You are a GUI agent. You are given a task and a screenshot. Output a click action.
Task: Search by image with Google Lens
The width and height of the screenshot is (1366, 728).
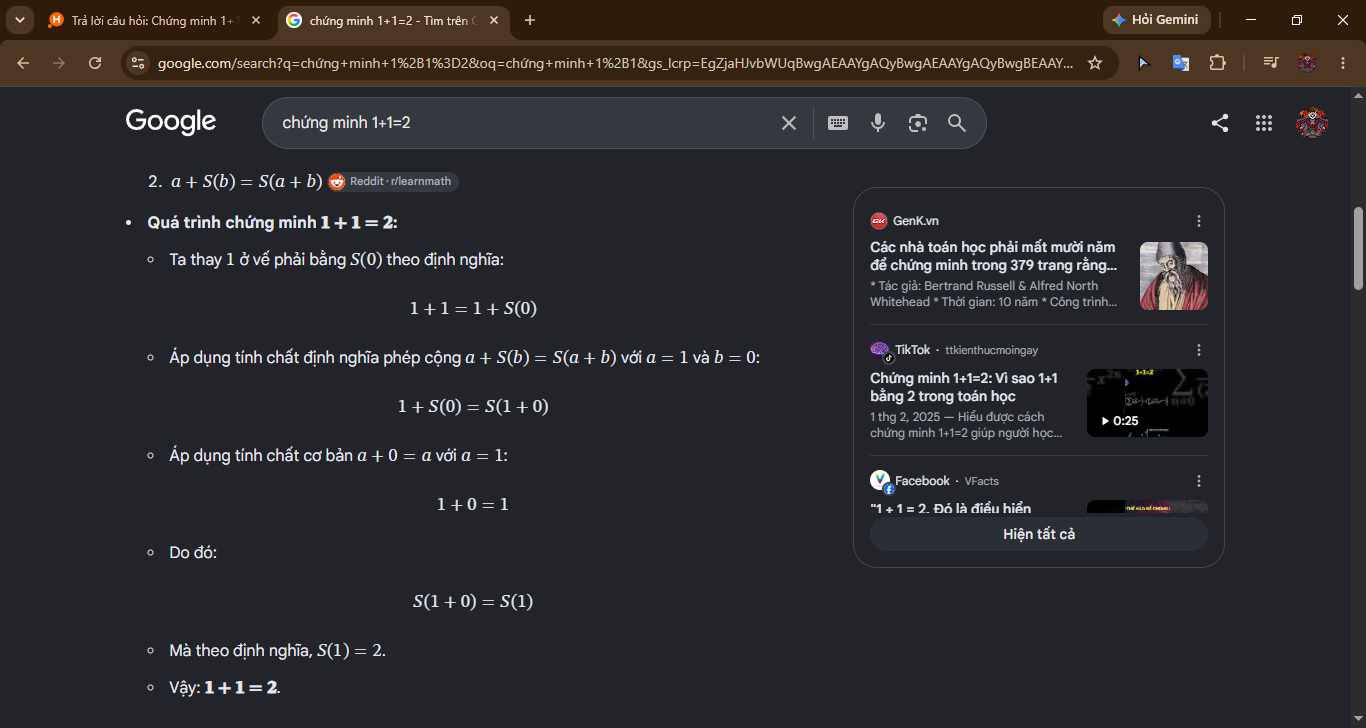click(918, 123)
